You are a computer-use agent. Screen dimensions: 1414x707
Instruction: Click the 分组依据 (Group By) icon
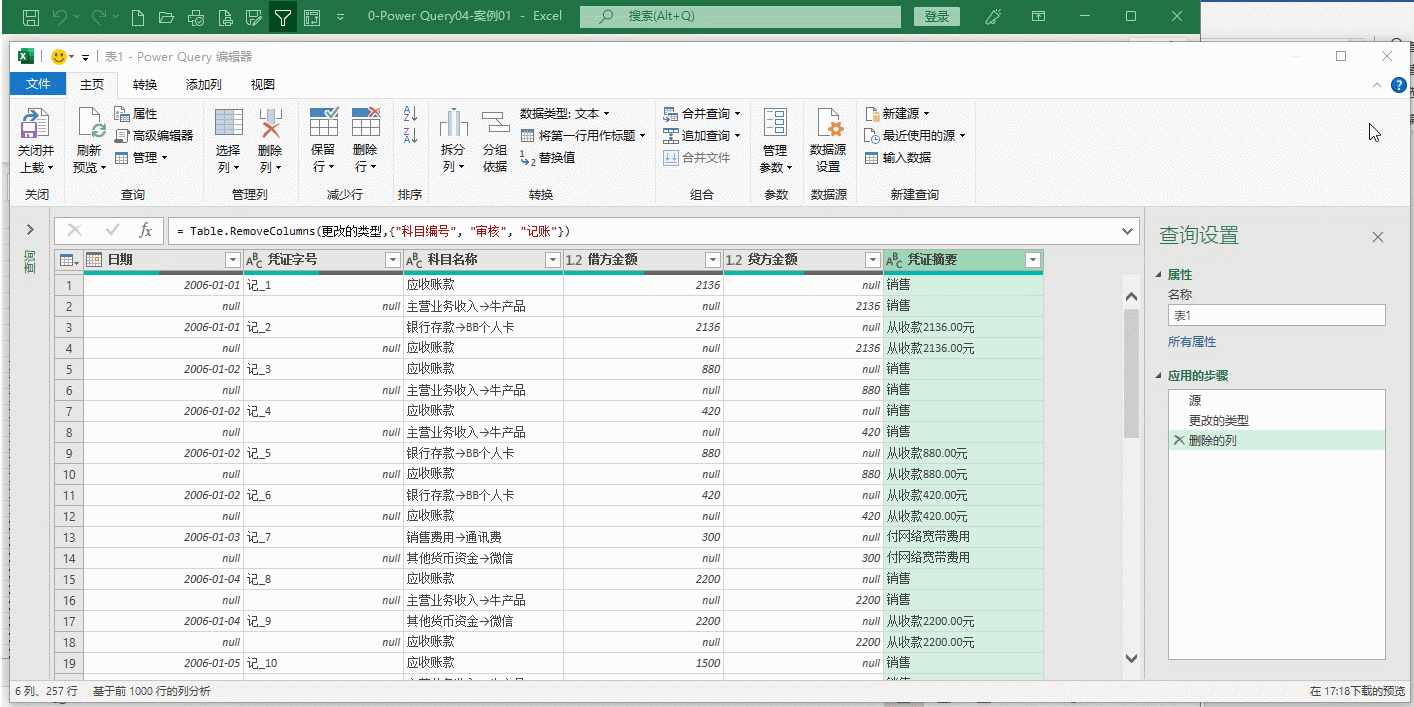click(495, 123)
